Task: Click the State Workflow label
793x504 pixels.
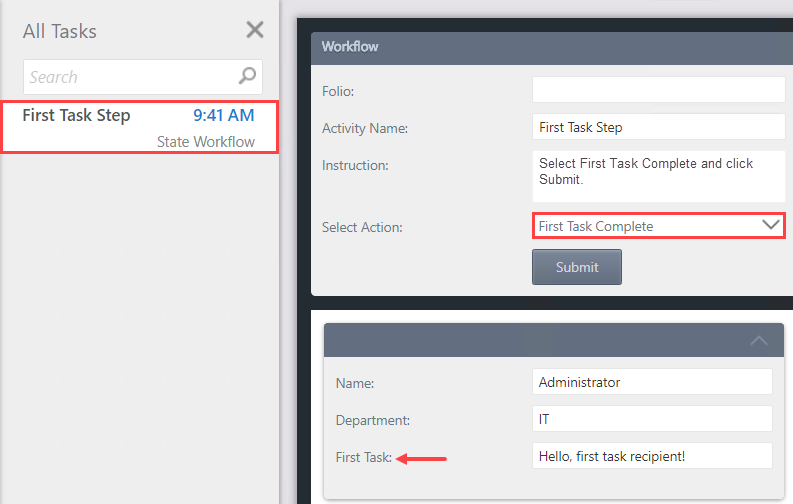Action: click(x=205, y=142)
